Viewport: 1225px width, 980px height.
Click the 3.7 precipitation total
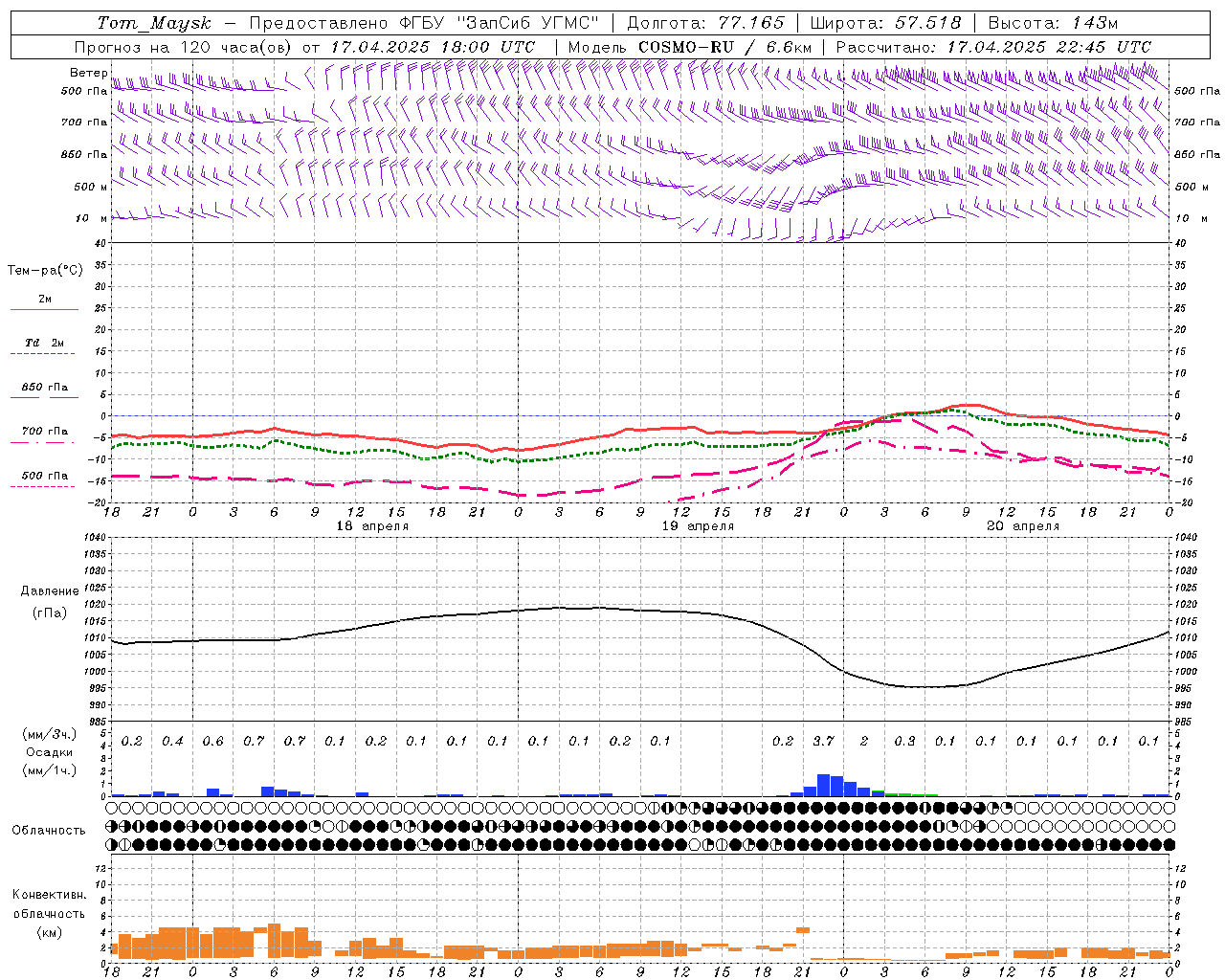click(x=824, y=741)
